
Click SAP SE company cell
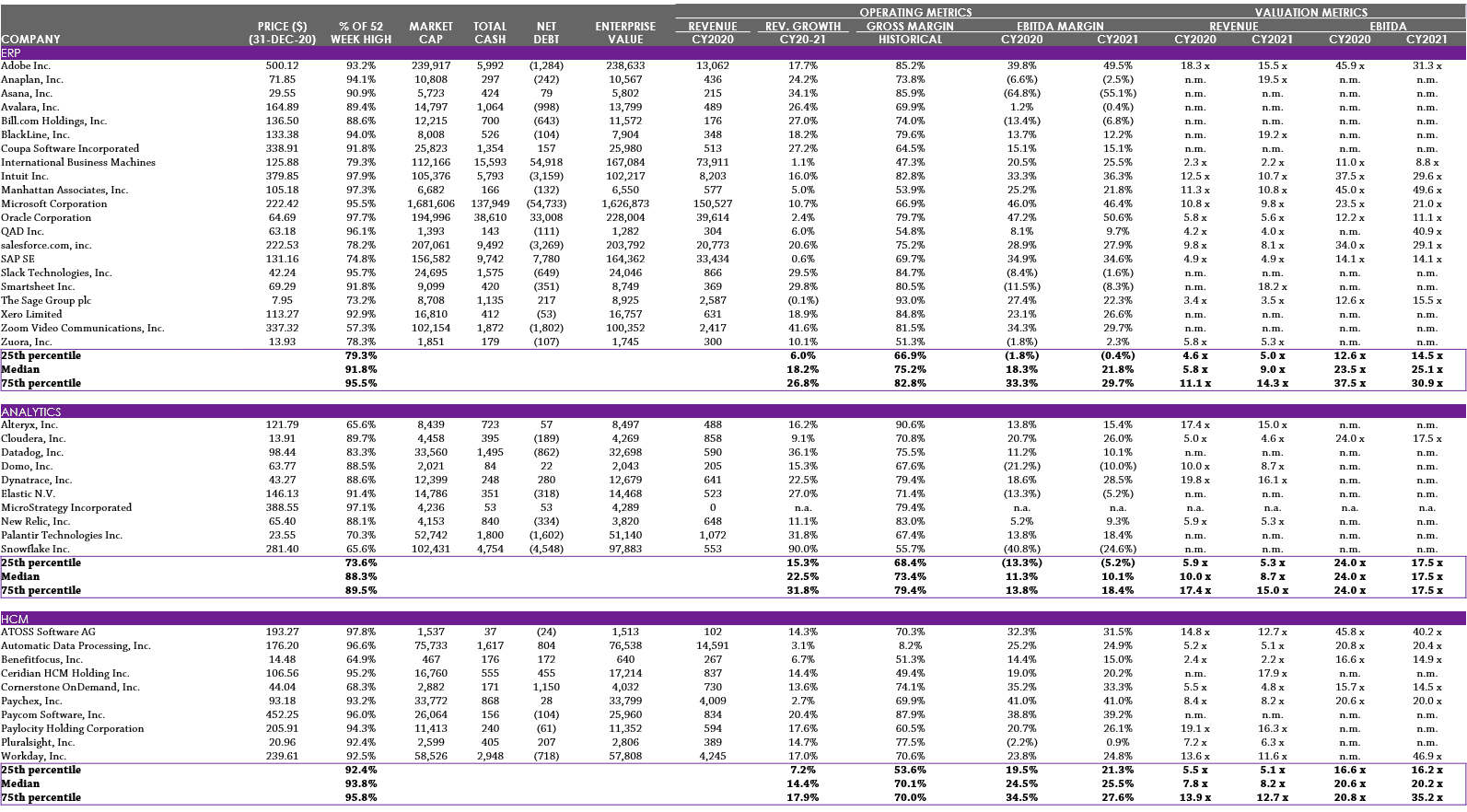click(18, 260)
